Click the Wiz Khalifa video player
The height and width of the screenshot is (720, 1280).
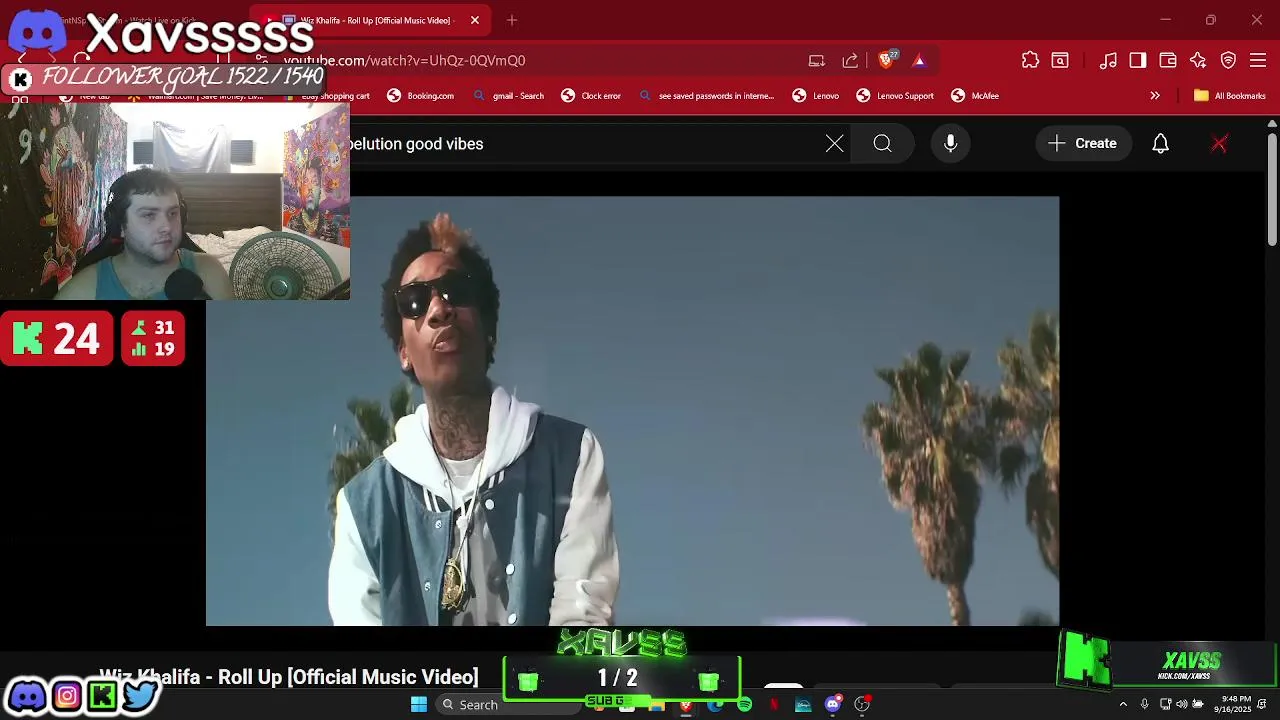point(632,411)
